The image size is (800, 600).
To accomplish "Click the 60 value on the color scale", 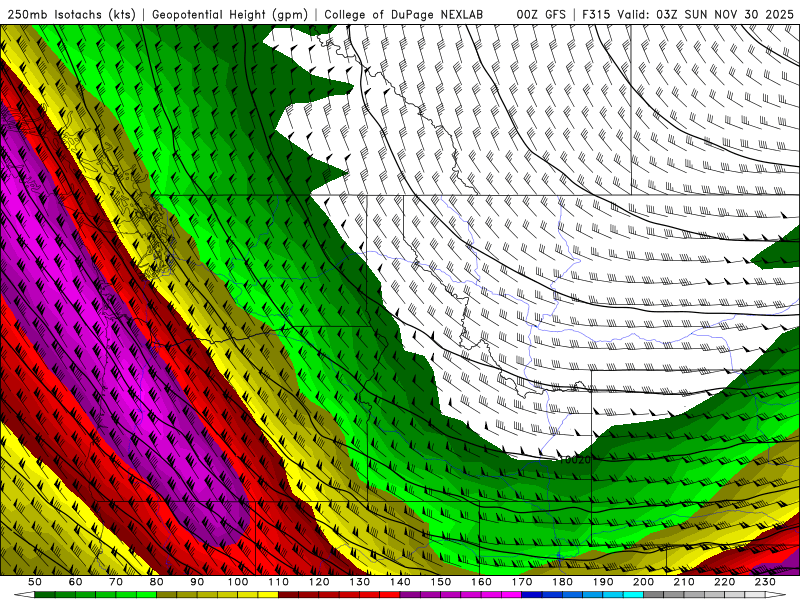I will [x=76, y=582].
